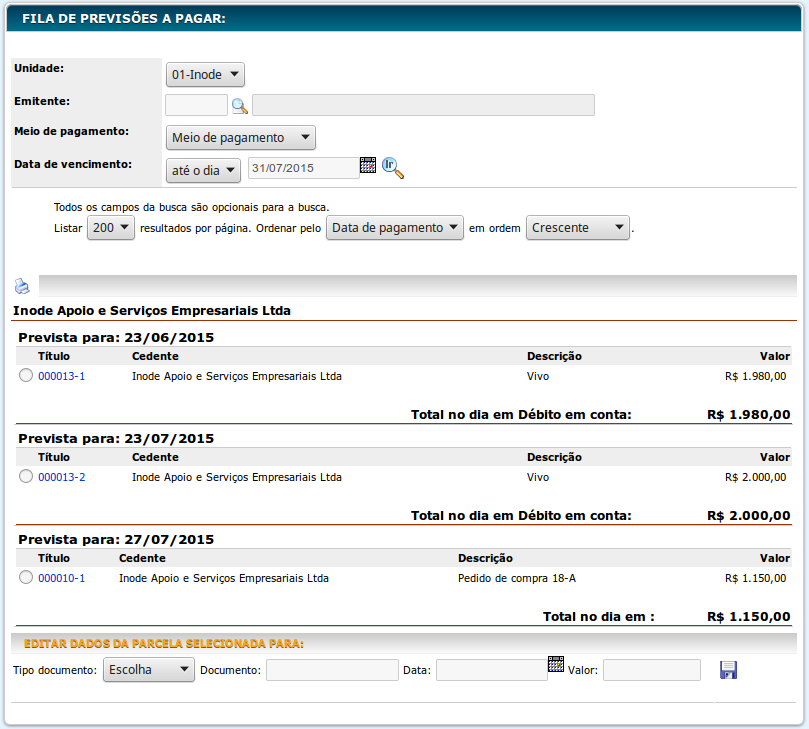Open the calendar icon for Data de vencimento
Screen dimensions: 809x729
pos(368,166)
